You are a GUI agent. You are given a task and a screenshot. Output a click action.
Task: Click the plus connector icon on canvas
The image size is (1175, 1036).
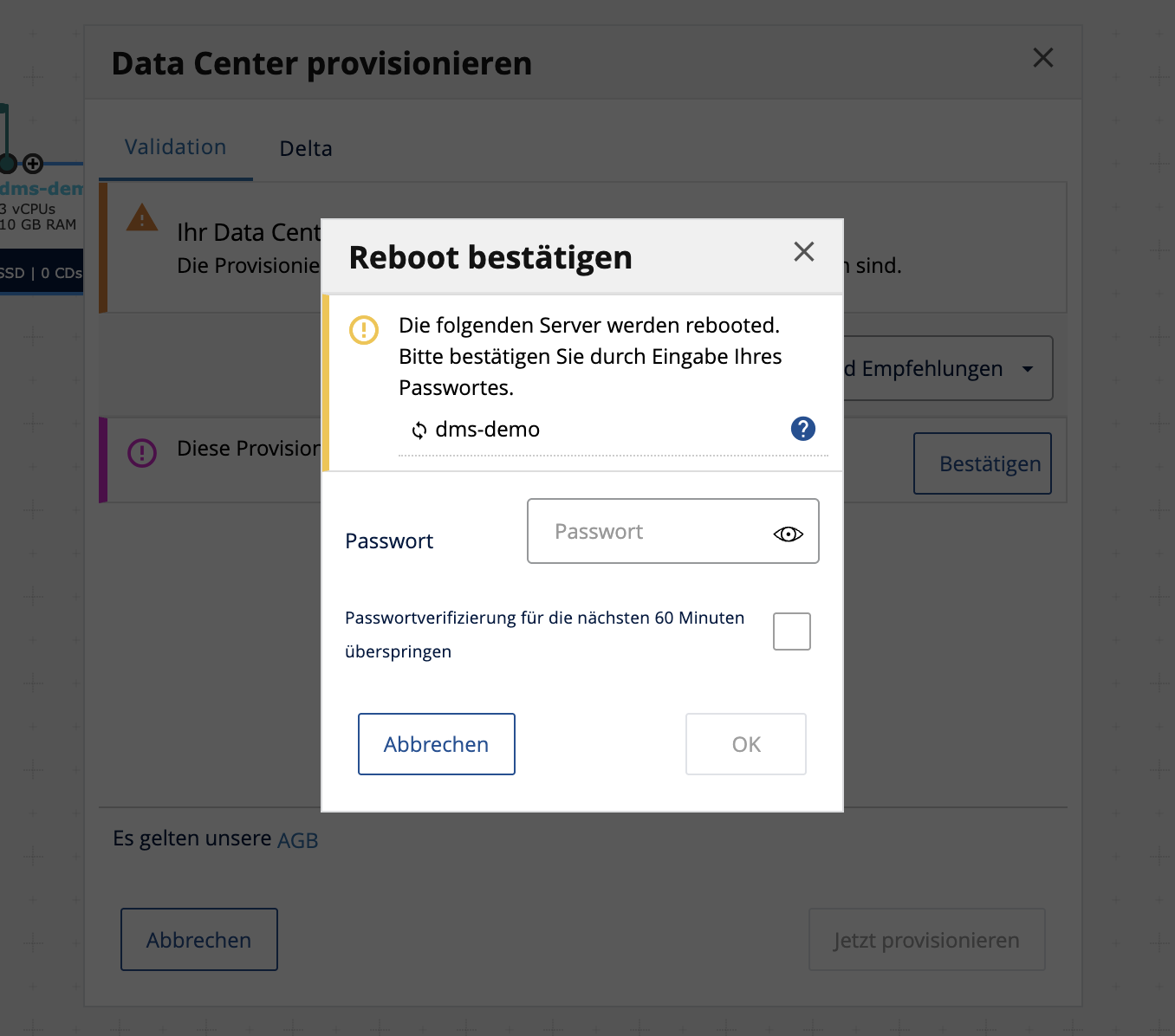click(33, 163)
